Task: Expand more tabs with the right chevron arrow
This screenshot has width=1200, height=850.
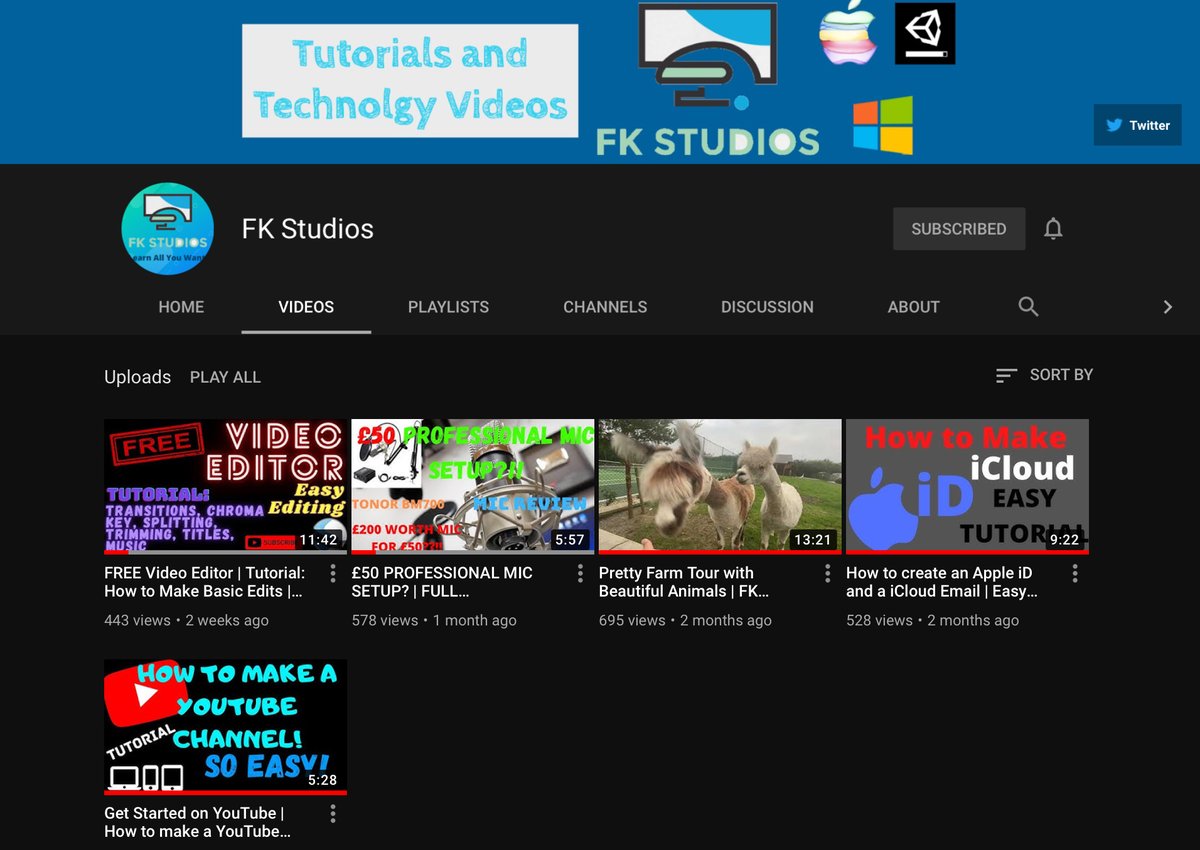Action: click(1167, 307)
